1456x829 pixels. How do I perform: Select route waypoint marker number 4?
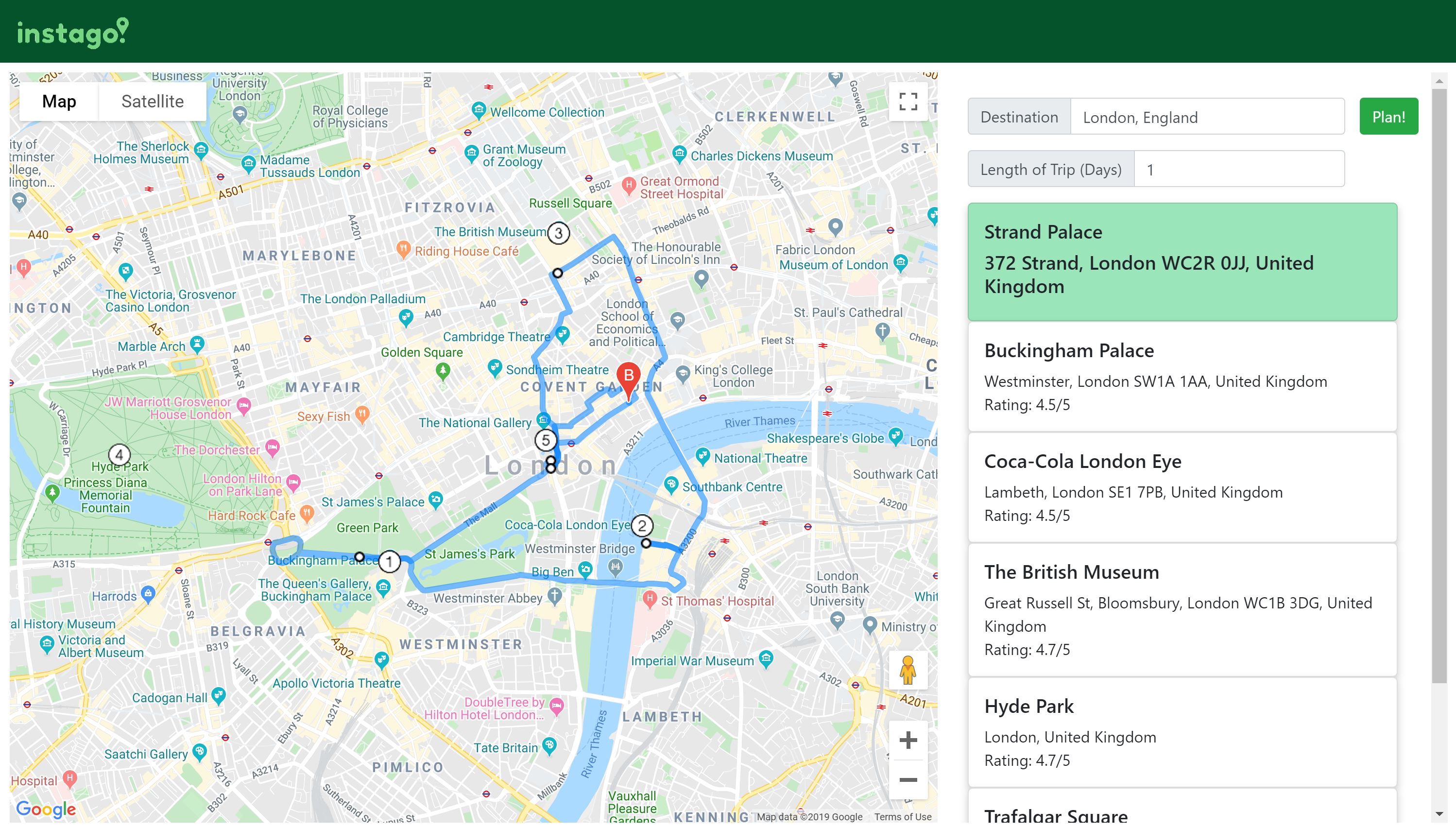(x=119, y=455)
